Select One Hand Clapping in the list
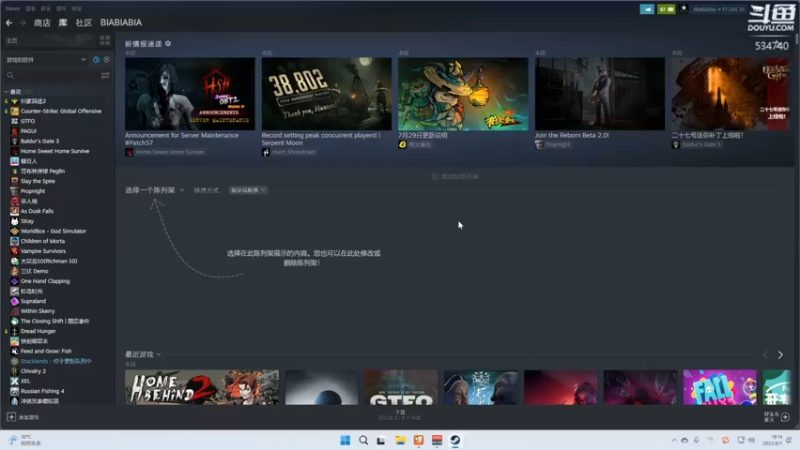Viewport: 800px width, 450px height. [45, 281]
